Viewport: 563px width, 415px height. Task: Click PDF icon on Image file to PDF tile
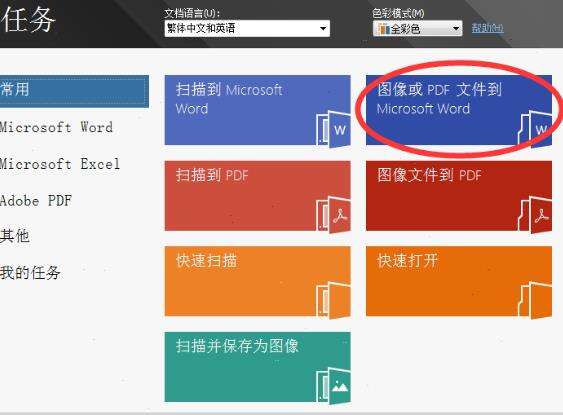(535, 215)
